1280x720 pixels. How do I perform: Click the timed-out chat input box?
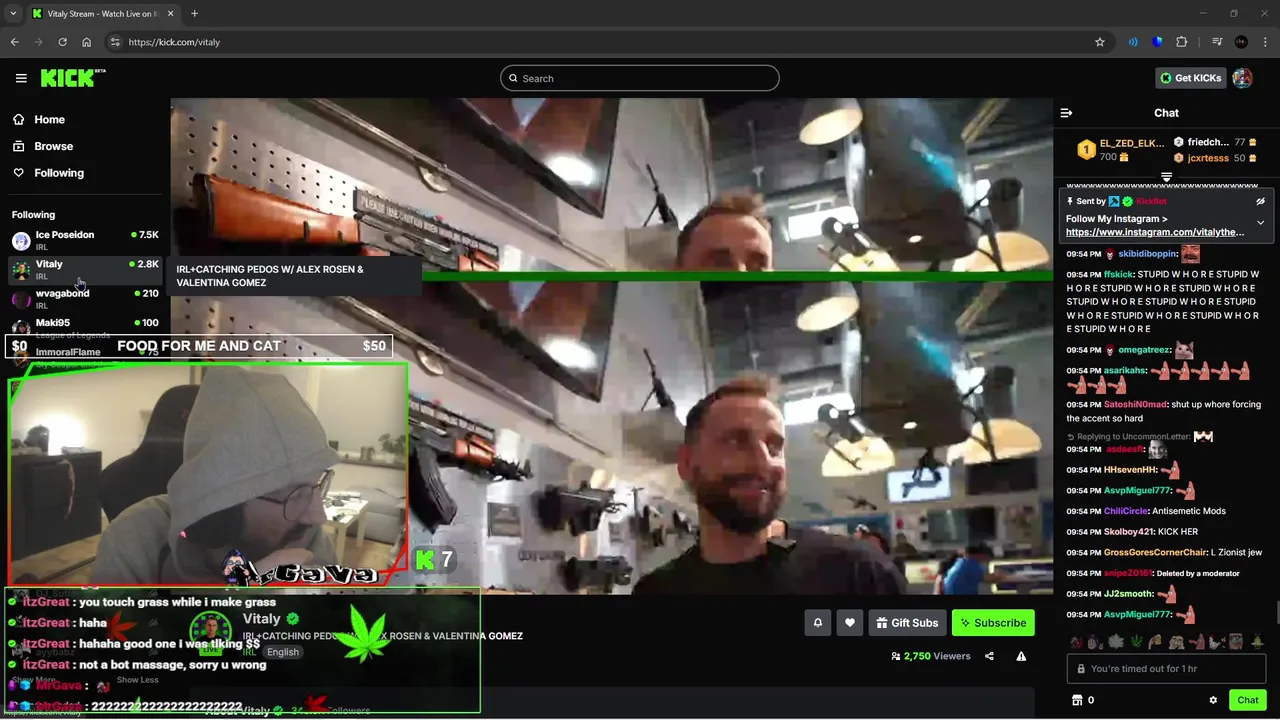pyautogui.click(x=1166, y=668)
